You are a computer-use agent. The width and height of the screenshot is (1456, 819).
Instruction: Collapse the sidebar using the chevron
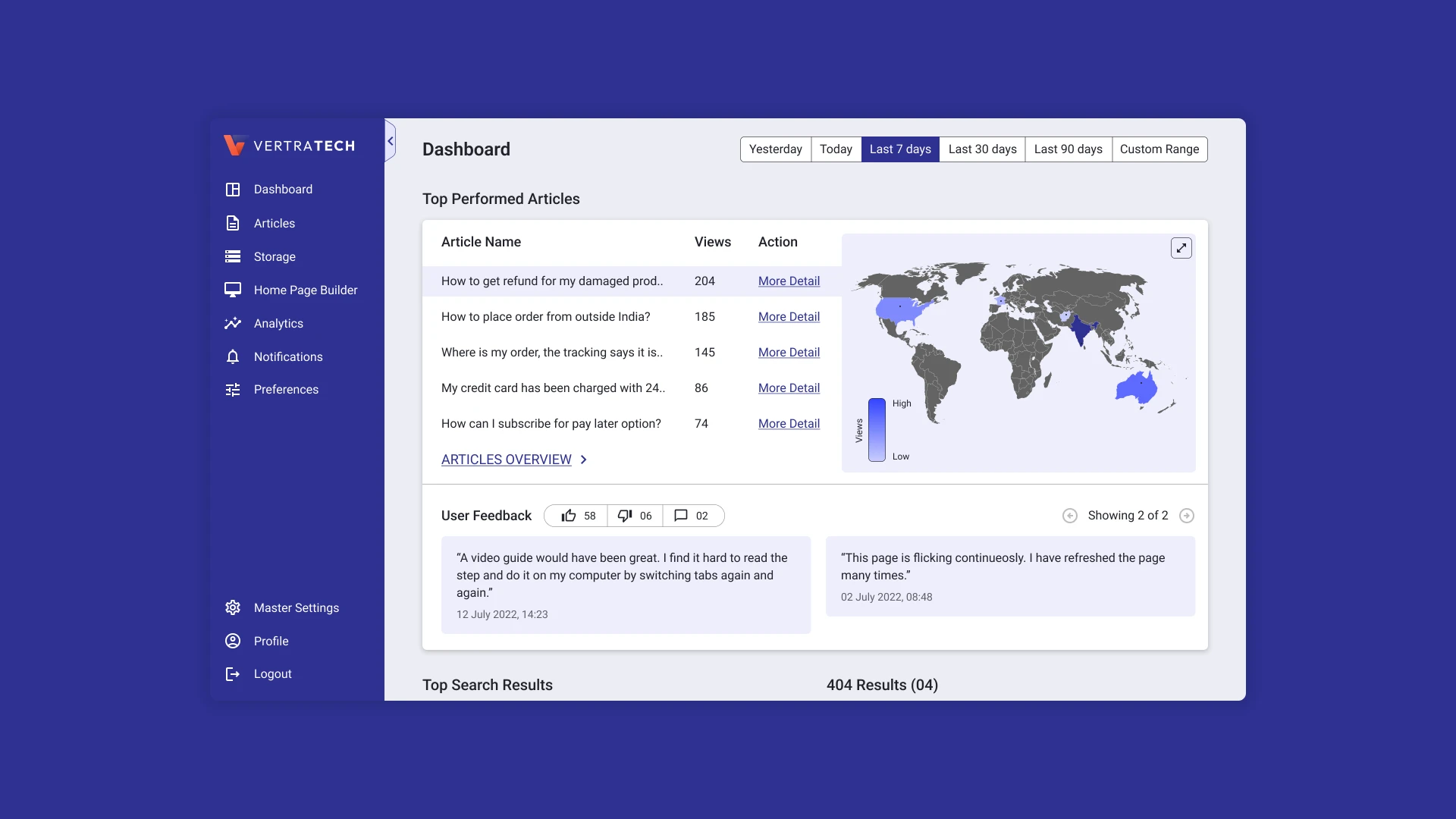(391, 141)
